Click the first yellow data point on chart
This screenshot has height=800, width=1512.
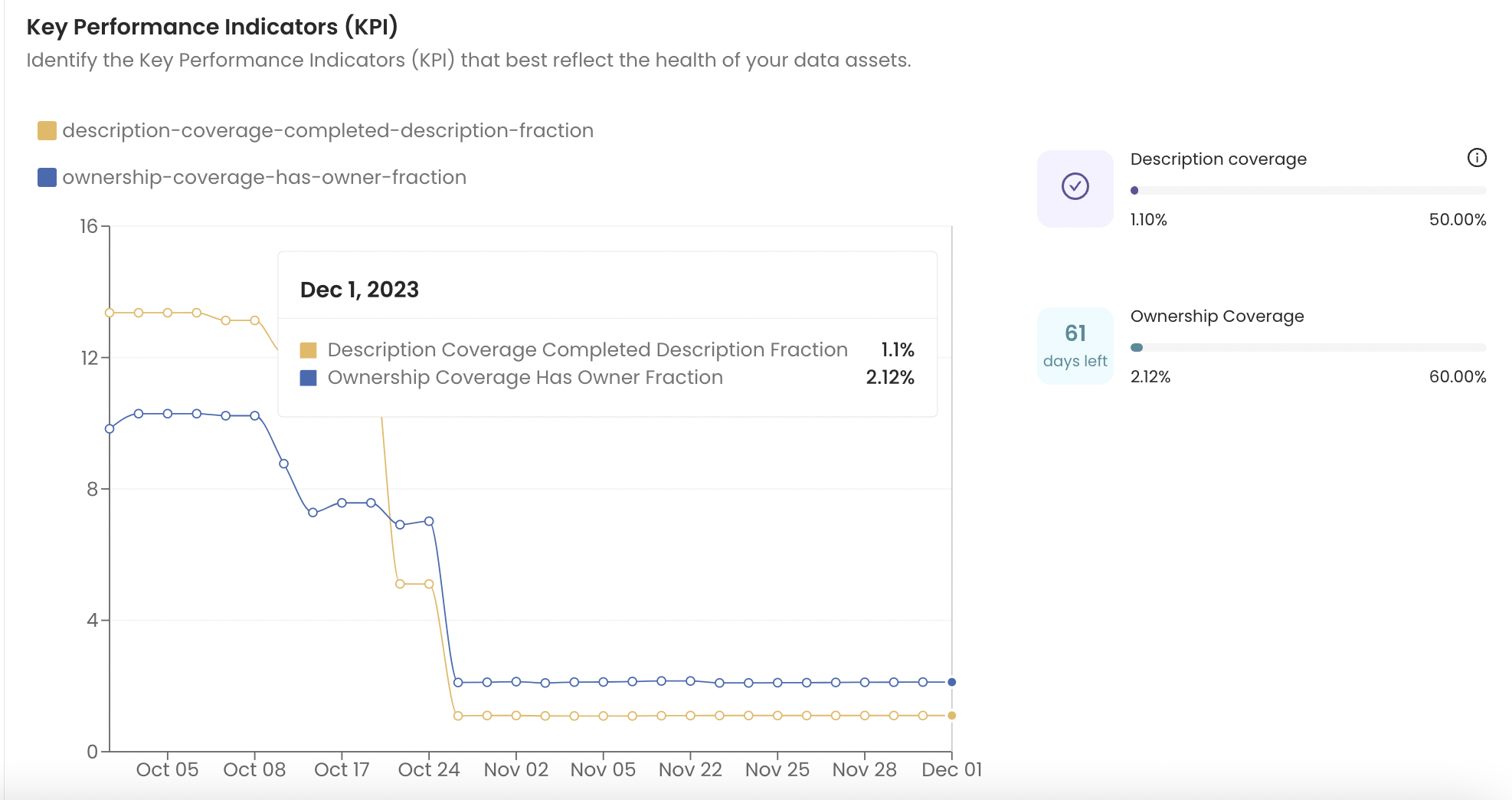[x=110, y=313]
